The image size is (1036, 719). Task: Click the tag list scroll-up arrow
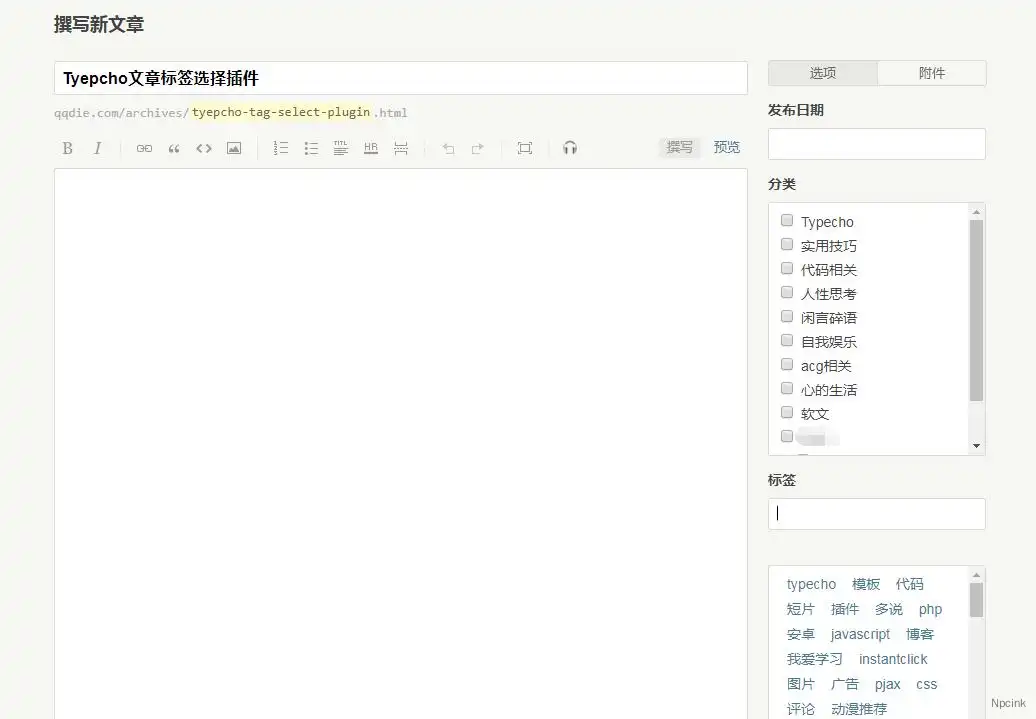click(976, 575)
